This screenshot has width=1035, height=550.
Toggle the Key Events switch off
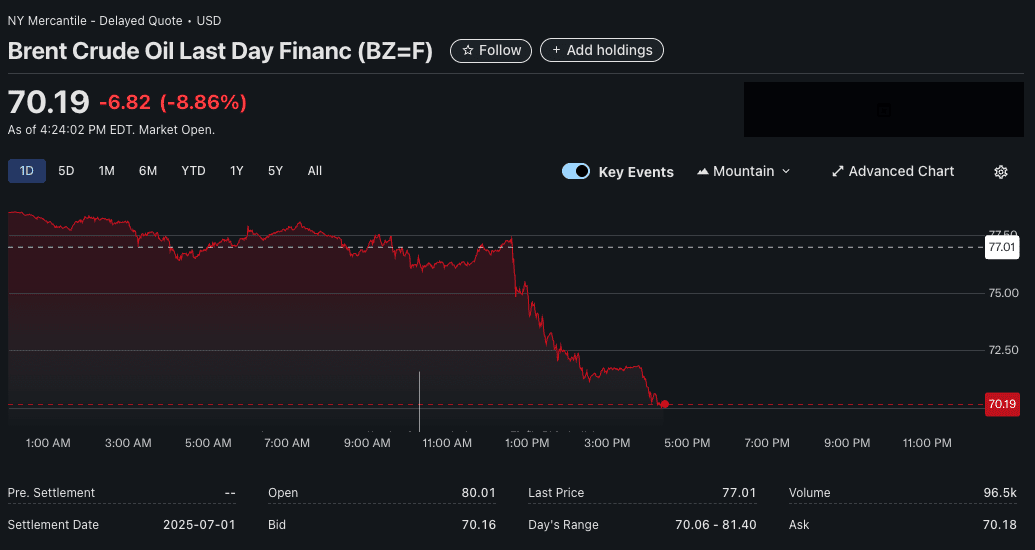coord(576,171)
